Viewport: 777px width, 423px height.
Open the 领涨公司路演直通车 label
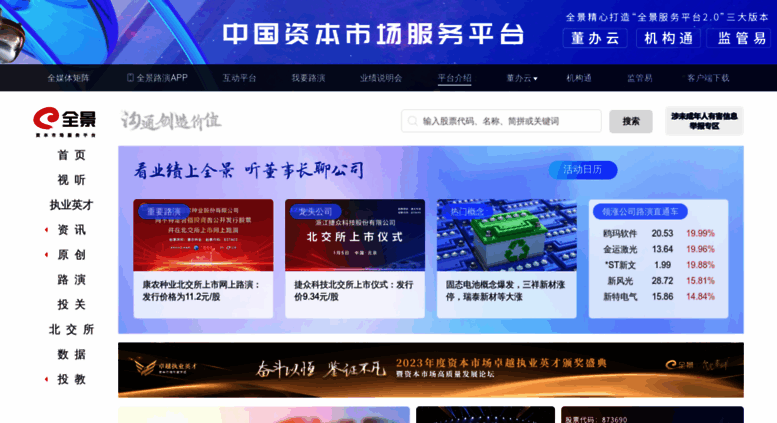[x=640, y=212]
